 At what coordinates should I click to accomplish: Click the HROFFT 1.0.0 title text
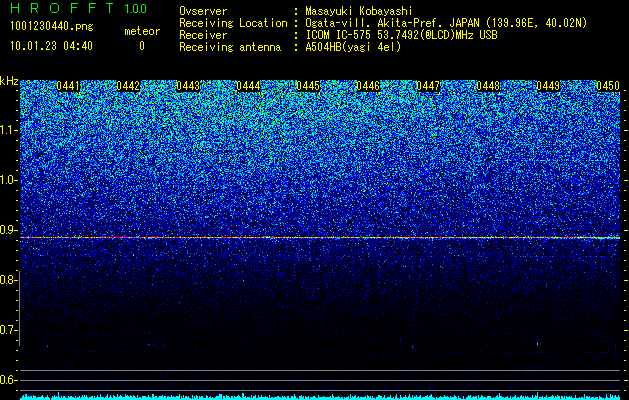click(x=78, y=8)
